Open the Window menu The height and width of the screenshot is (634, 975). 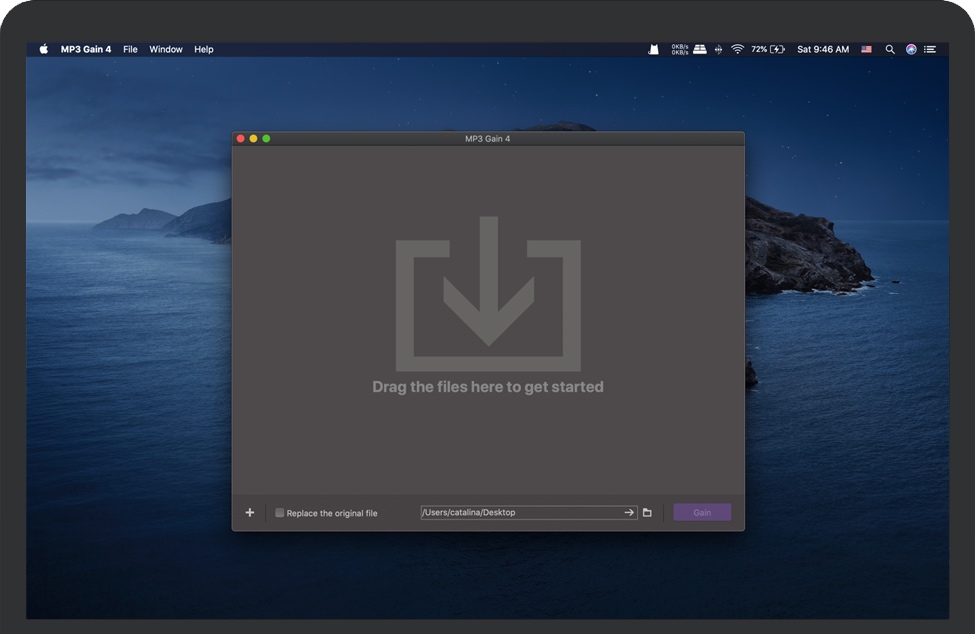point(166,49)
